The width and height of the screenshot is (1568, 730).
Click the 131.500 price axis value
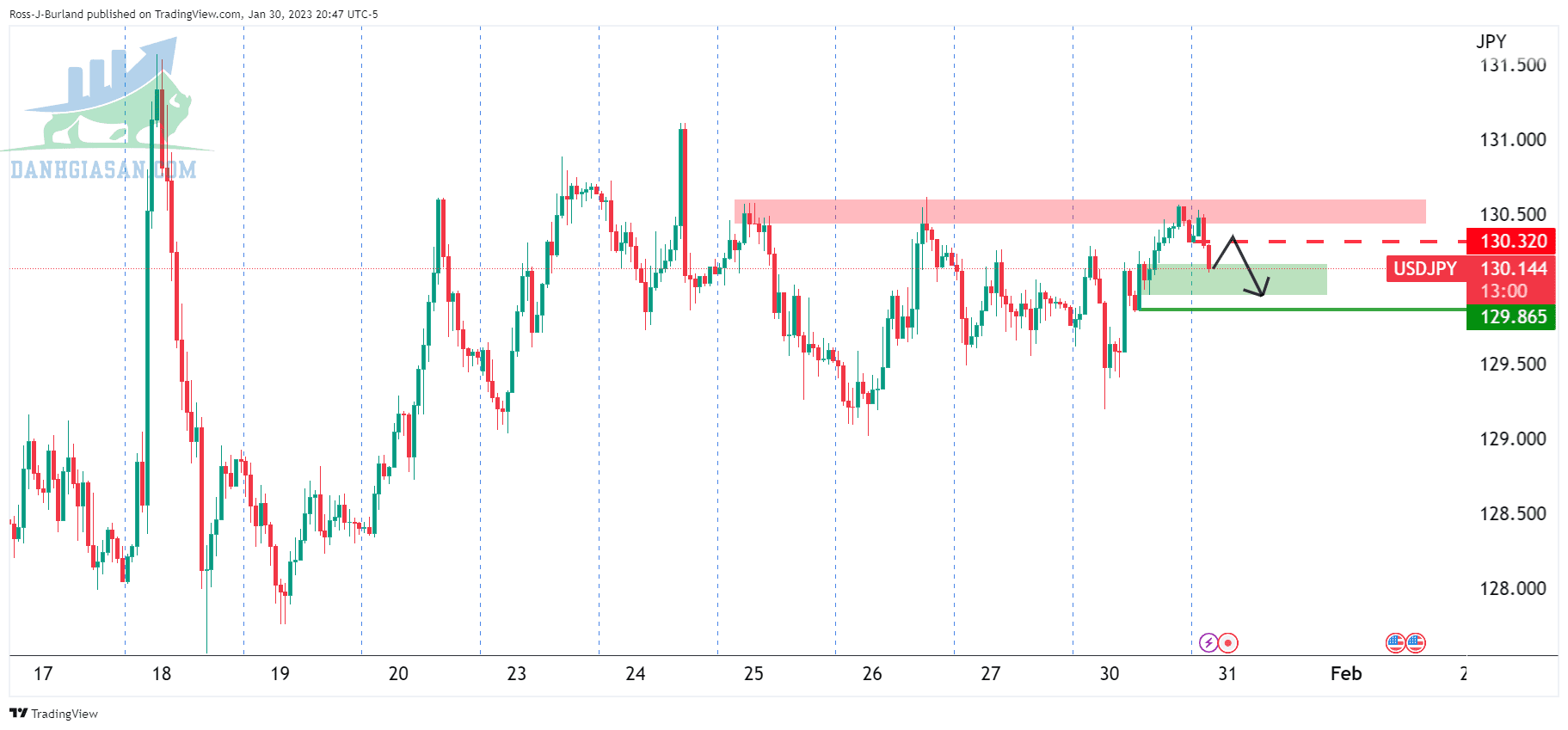coord(1513,65)
